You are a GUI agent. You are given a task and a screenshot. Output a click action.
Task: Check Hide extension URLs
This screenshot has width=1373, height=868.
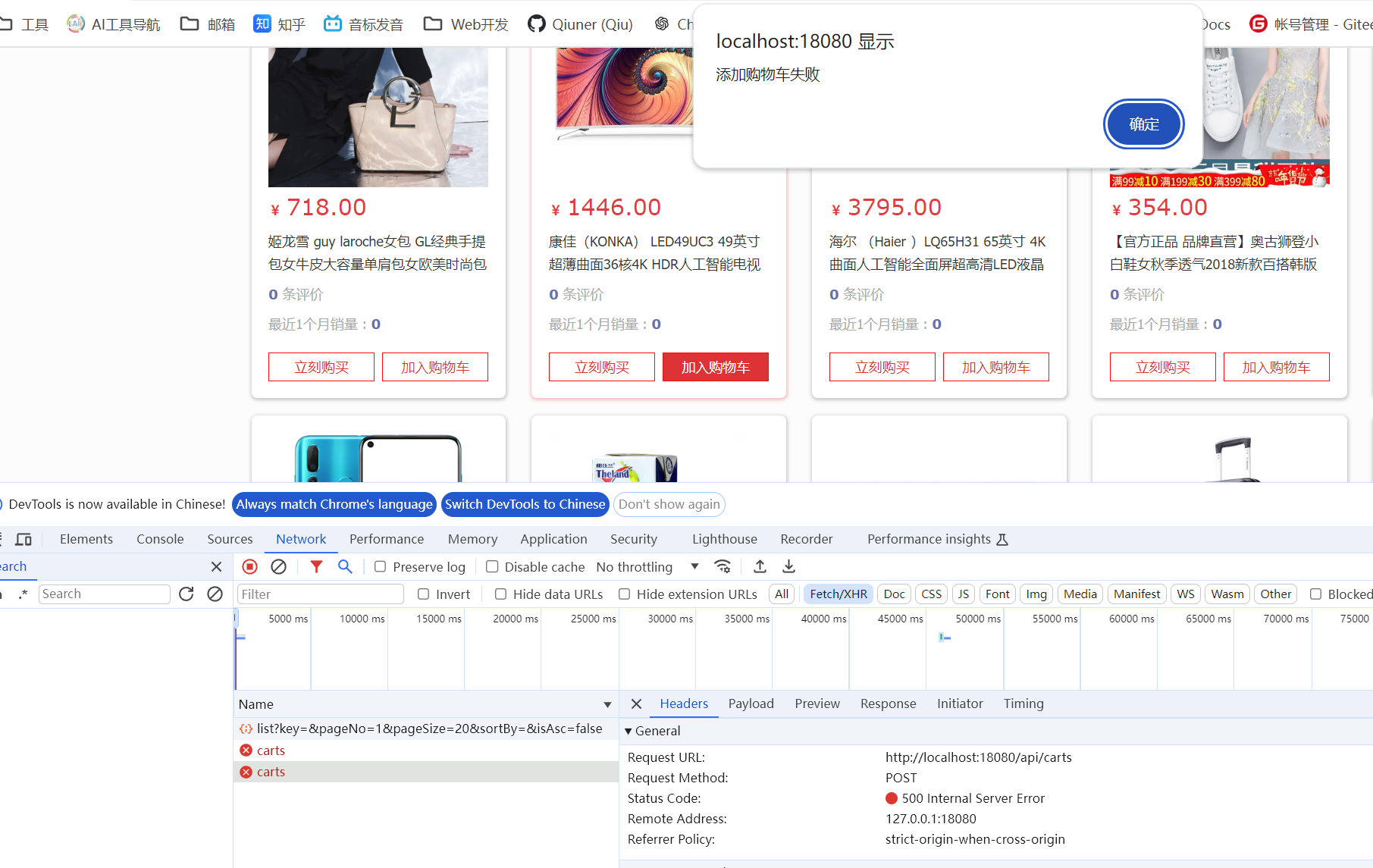pos(624,594)
